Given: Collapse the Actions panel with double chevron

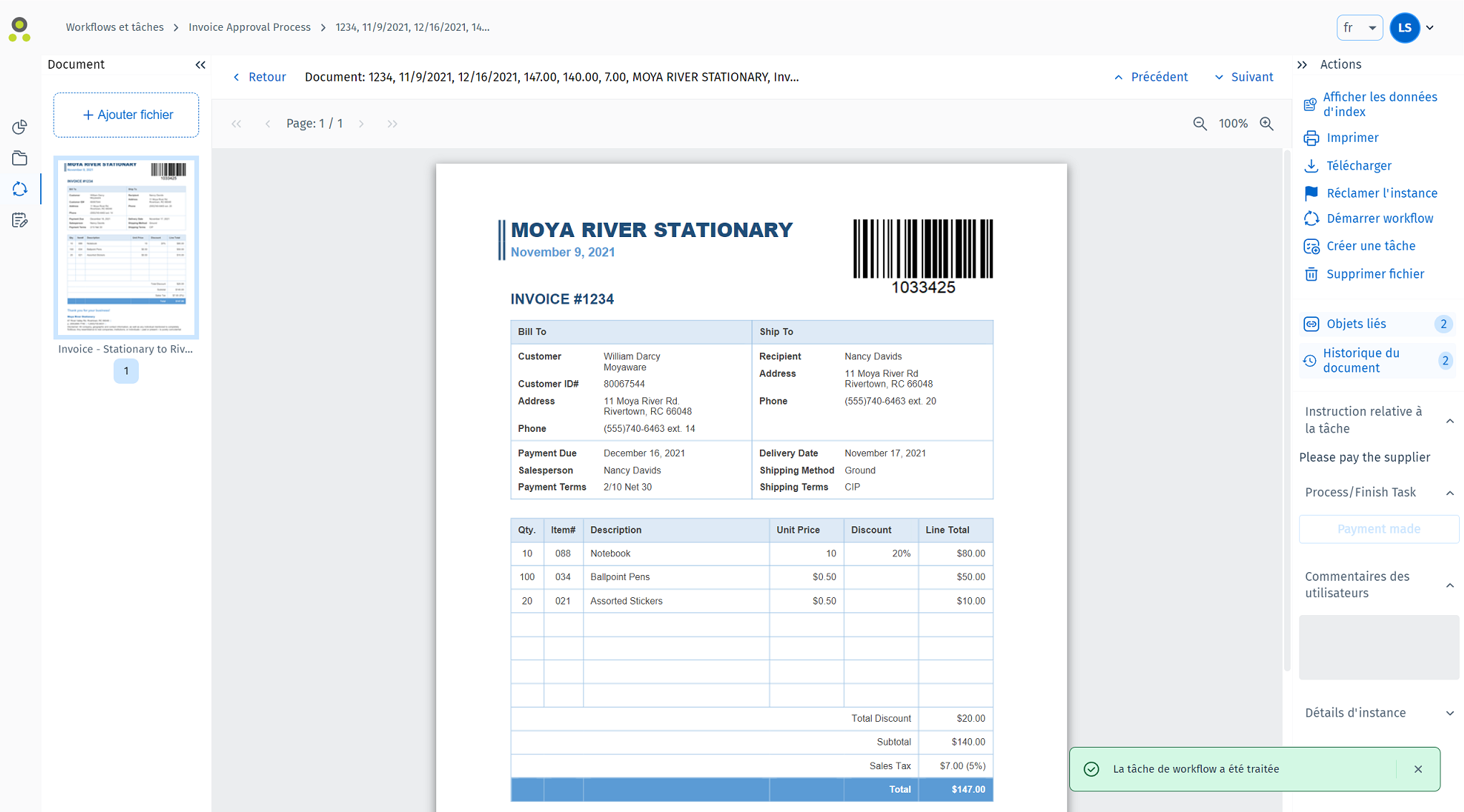Looking at the screenshot, I should tap(1302, 64).
